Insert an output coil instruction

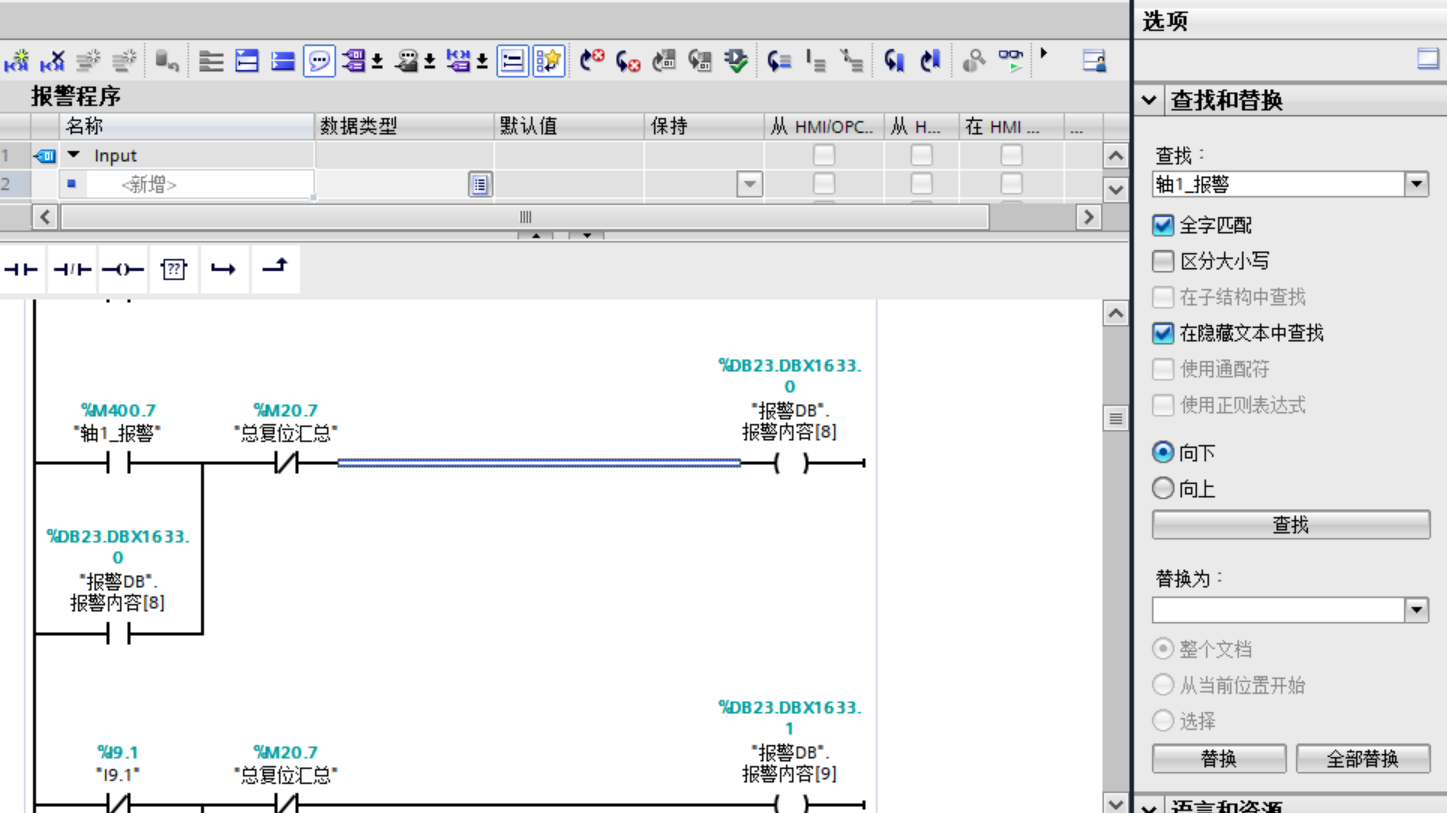(122, 269)
